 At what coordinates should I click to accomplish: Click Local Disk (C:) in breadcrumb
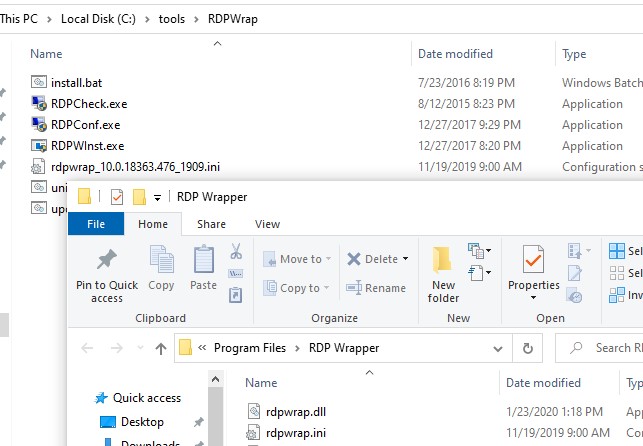[x=98, y=19]
